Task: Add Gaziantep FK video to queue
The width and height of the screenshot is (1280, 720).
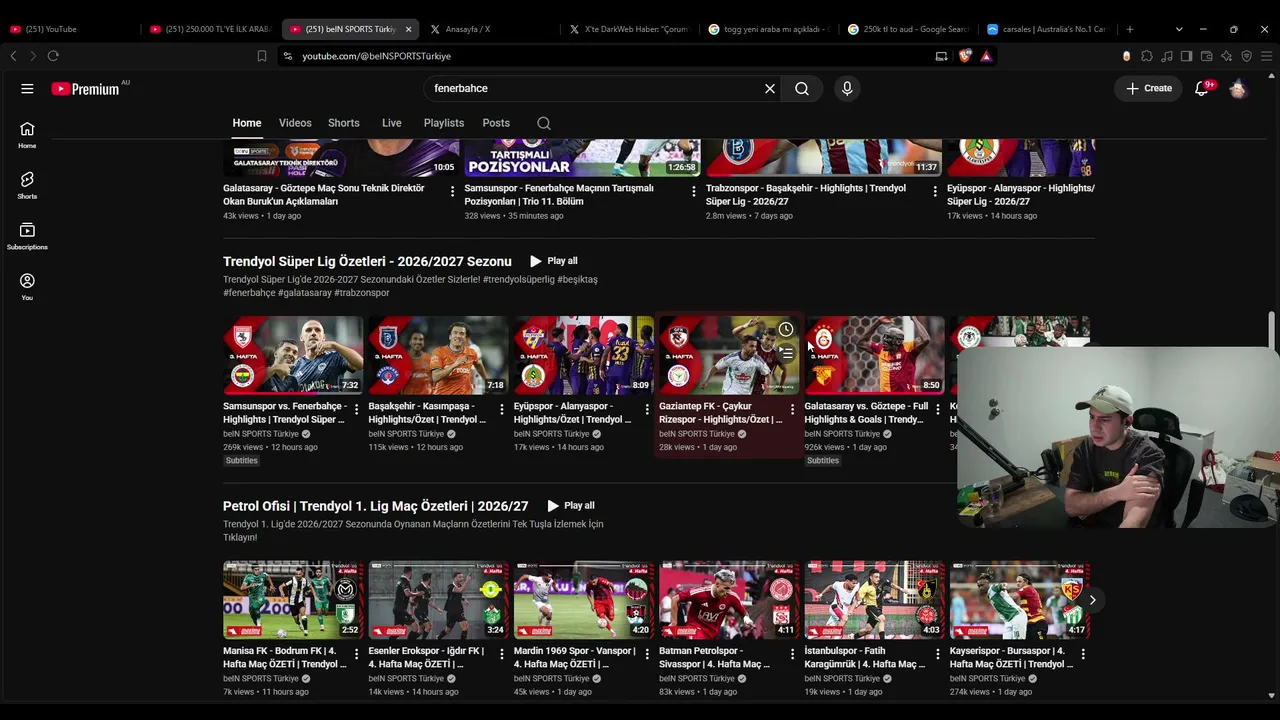Action: 786,353
